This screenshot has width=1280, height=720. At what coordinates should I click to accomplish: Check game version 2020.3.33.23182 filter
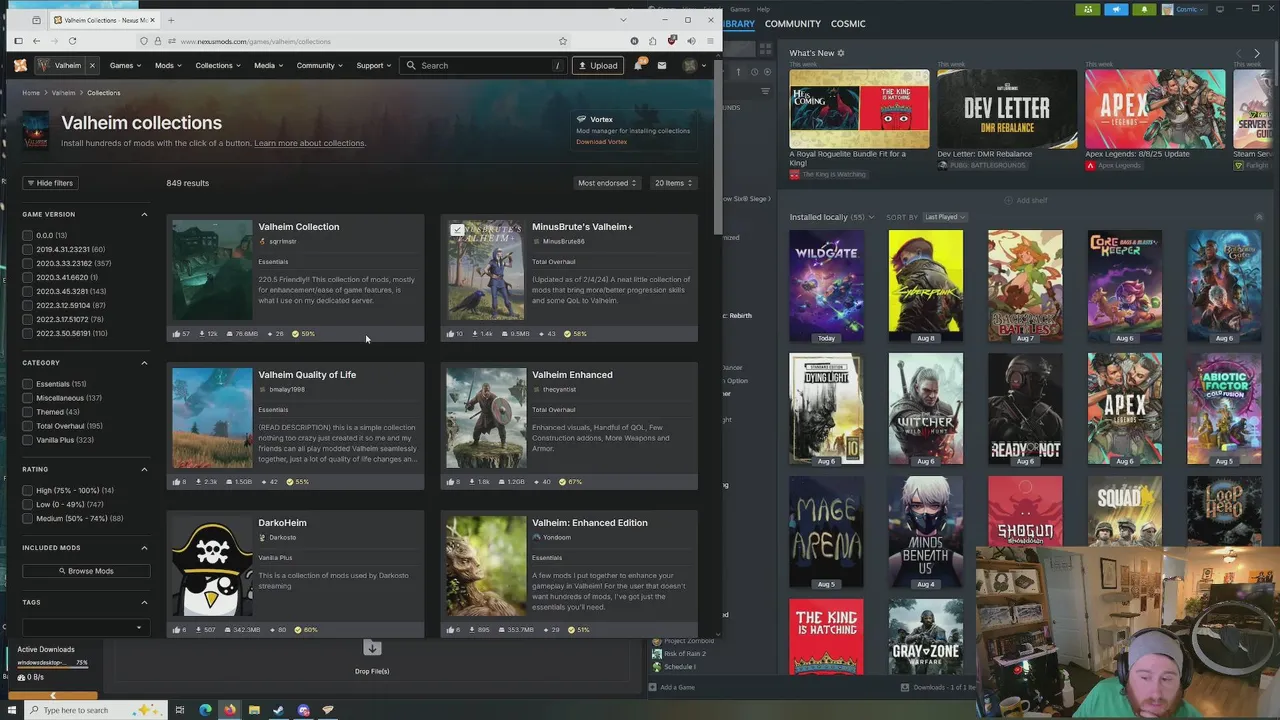click(28, 263)
